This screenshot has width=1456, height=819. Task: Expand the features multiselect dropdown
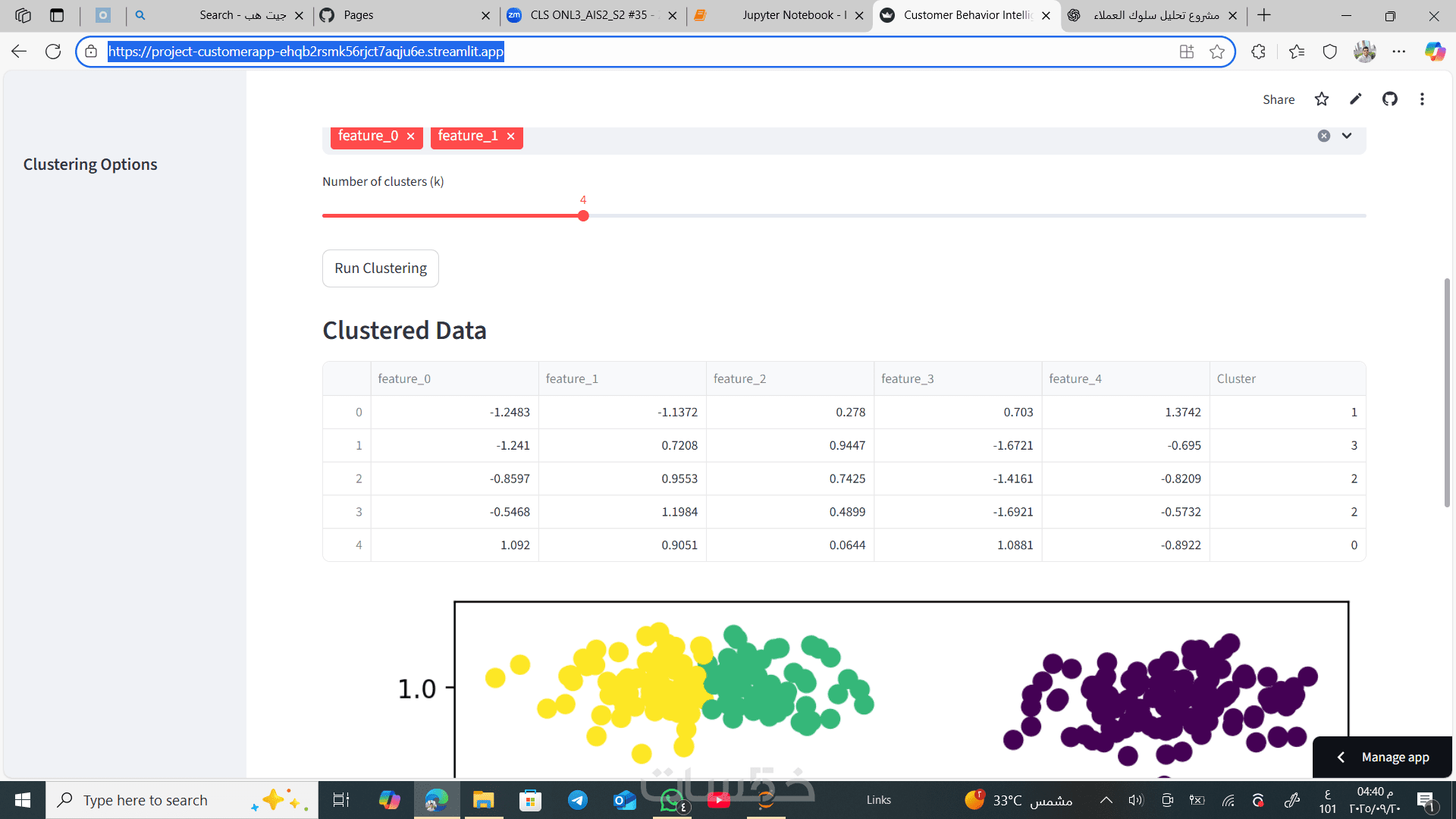1347,136
